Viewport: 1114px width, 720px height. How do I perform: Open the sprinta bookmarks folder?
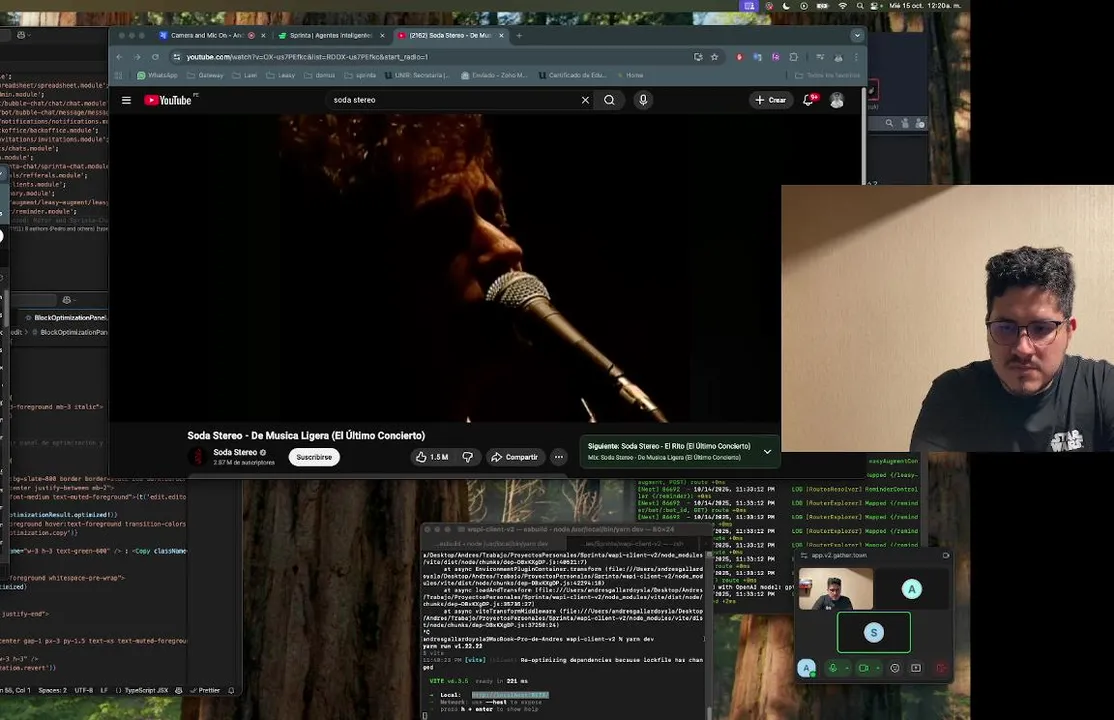tap(360, 75)
